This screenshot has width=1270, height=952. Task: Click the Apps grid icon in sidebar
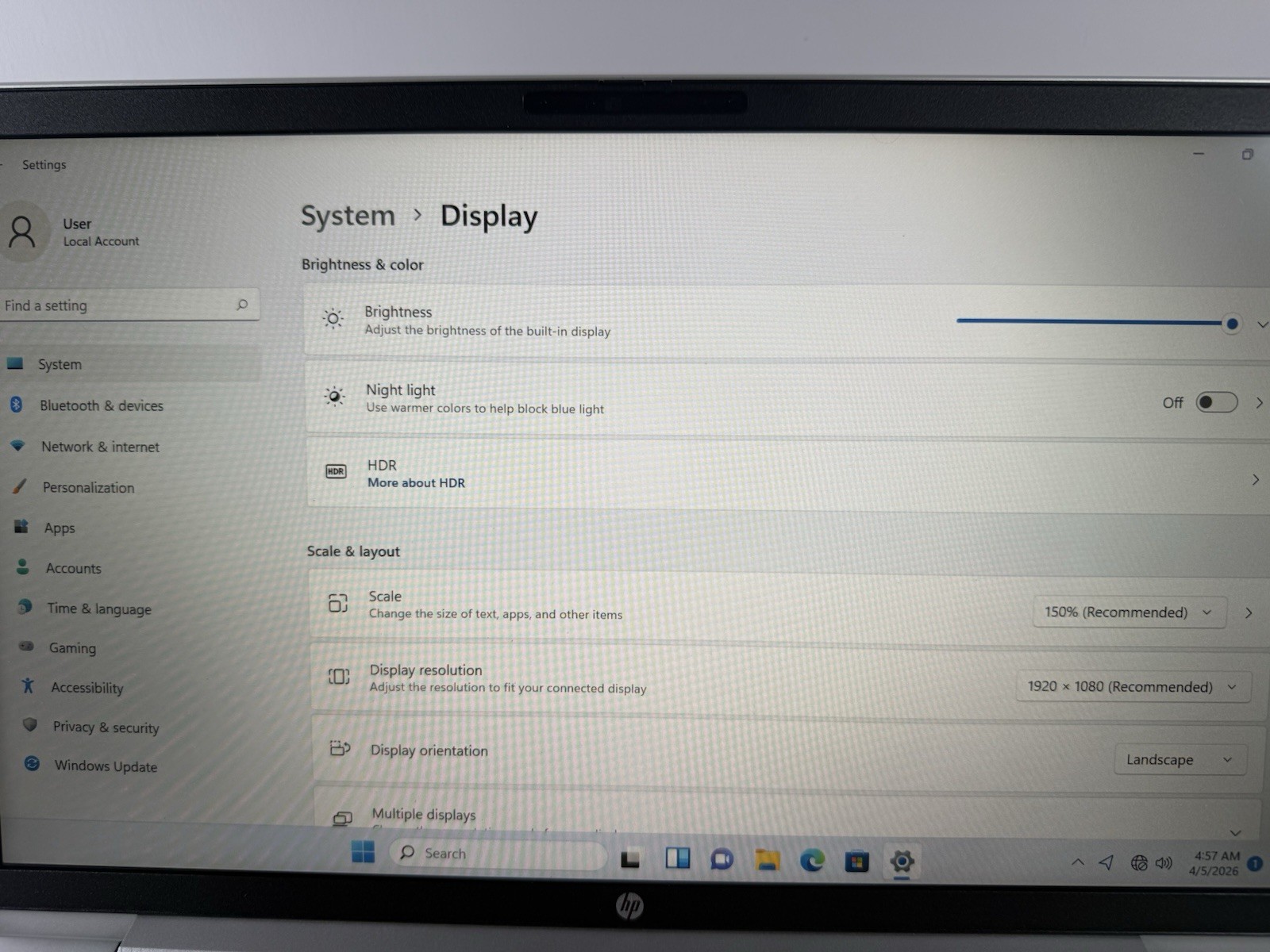[x=21, y=526]
